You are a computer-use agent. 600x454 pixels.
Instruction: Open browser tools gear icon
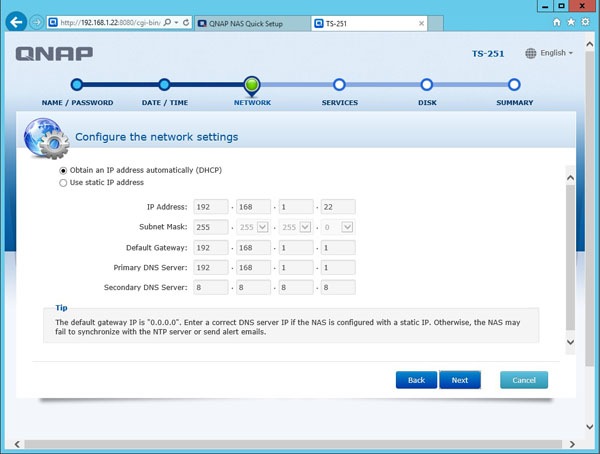585,22
